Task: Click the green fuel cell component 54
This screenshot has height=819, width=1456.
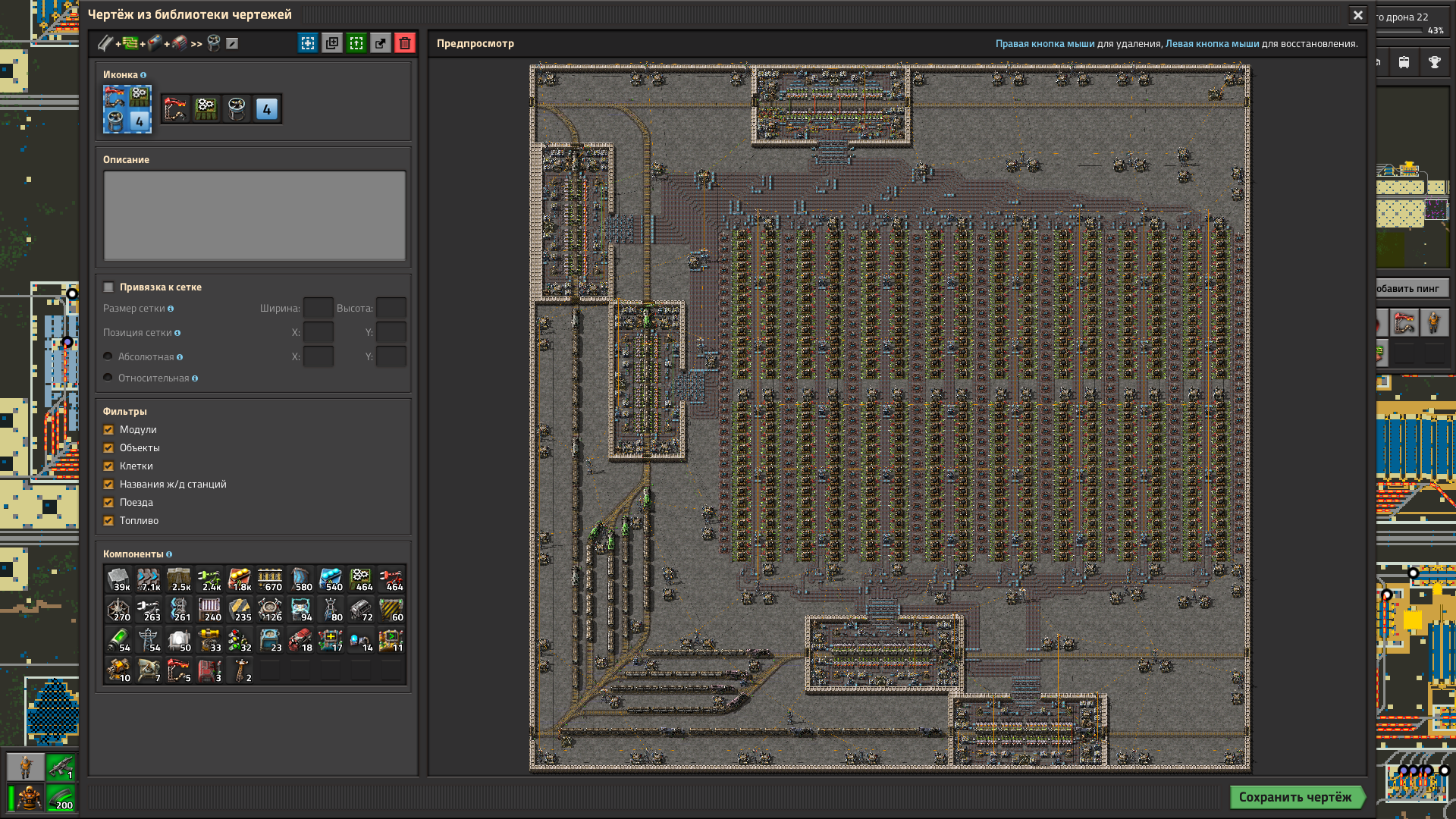Action: click(118, 640)
